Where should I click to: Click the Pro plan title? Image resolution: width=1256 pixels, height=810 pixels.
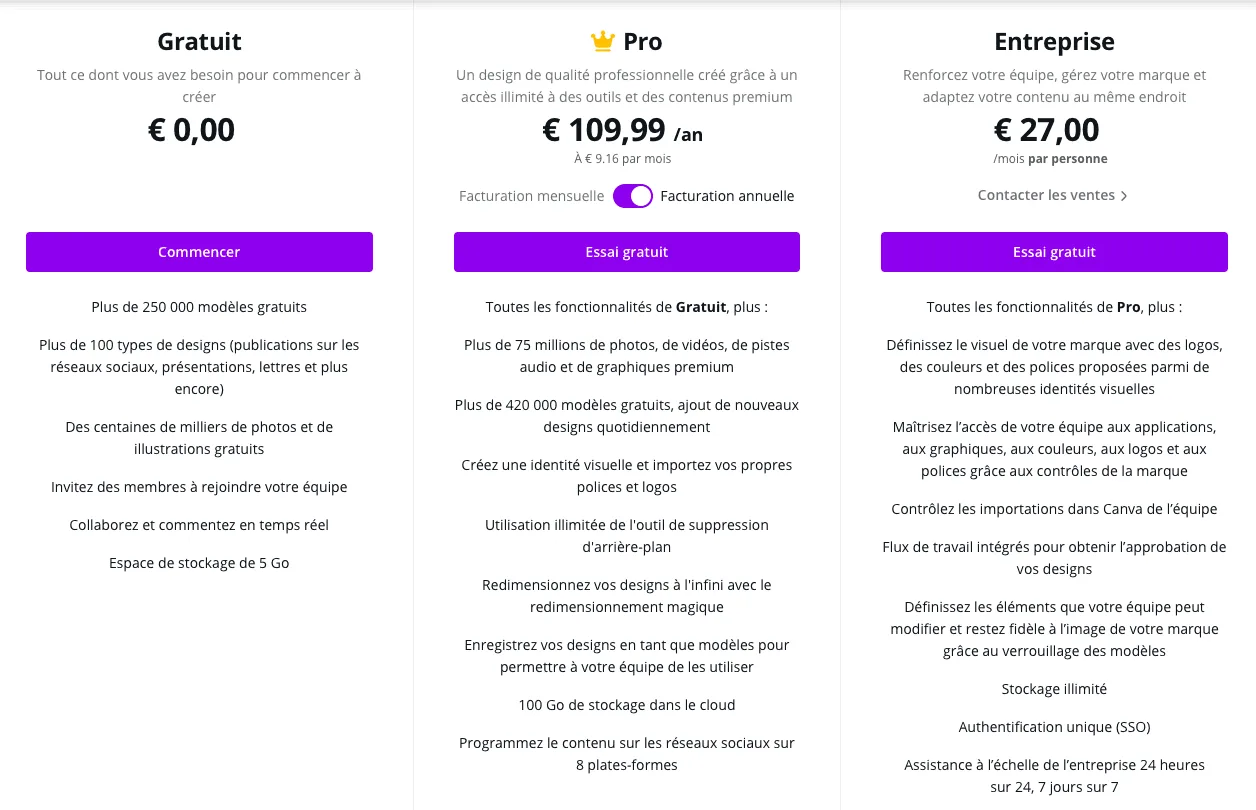click(642, 42)
